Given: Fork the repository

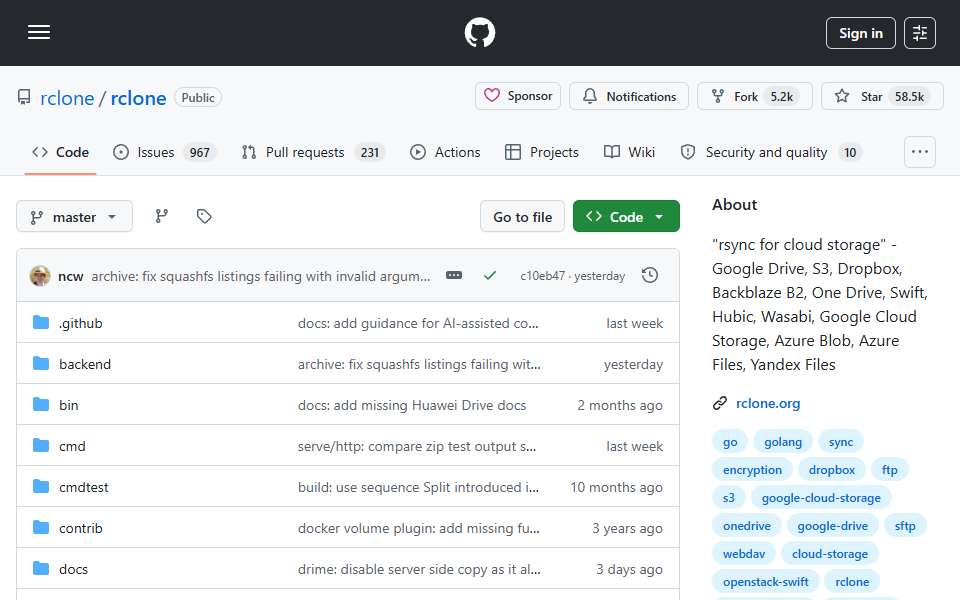Looking at the screenshot, I should point(754,96).
